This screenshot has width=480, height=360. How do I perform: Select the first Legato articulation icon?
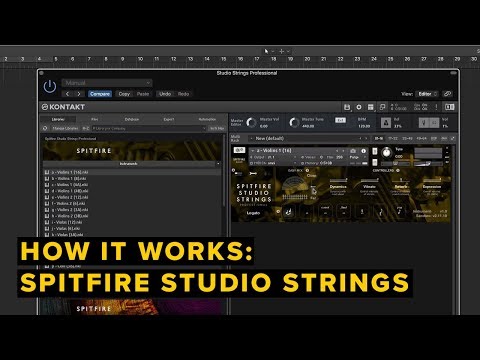289,211
